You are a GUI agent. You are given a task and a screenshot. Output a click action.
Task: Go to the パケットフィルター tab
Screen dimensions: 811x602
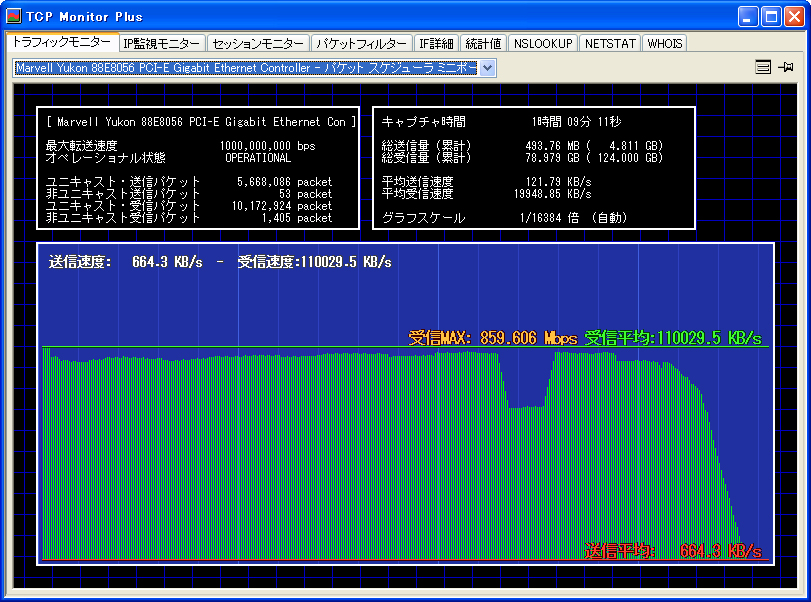(361, 44)
